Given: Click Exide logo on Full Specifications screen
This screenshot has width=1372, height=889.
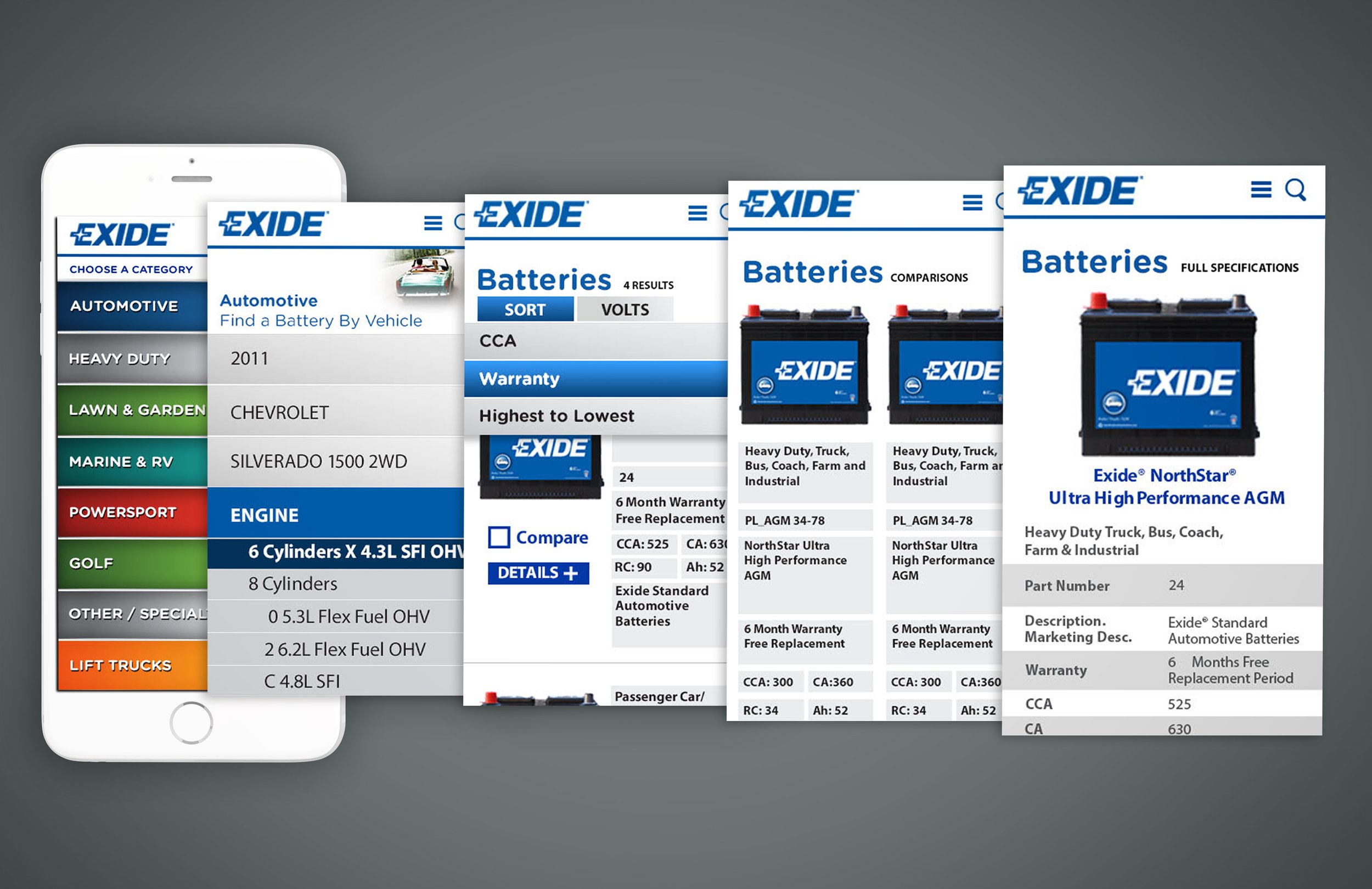Looking at the screenshot, I should [1079, 190].
